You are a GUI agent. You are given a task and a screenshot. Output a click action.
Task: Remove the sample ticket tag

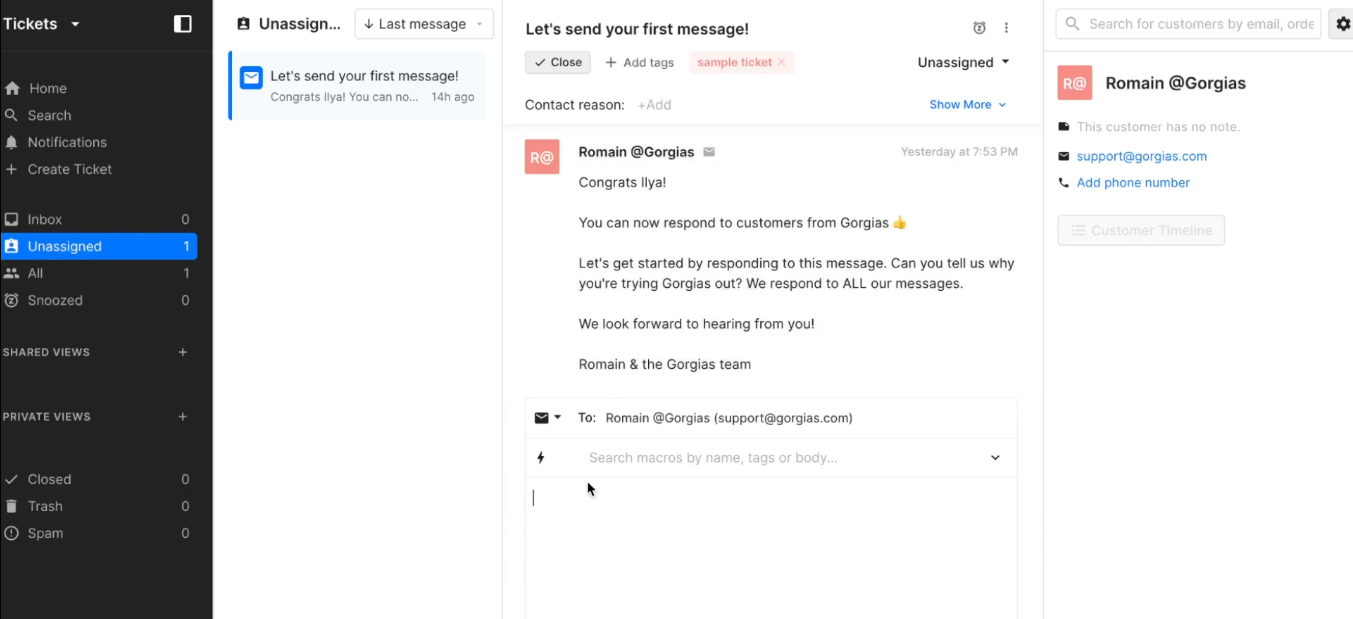coord(781,62)
